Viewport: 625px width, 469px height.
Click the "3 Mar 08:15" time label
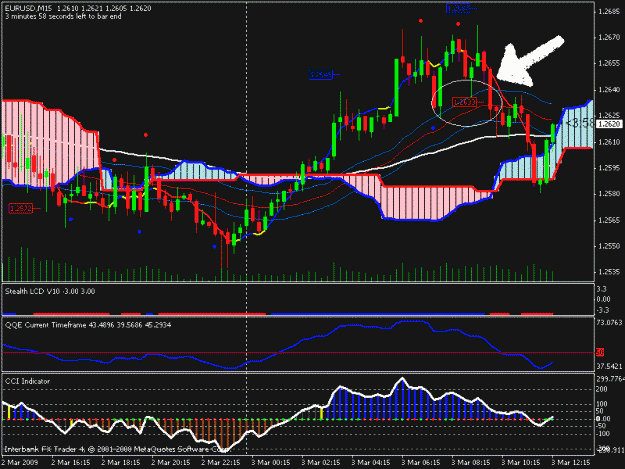click(x=470, y=463)
